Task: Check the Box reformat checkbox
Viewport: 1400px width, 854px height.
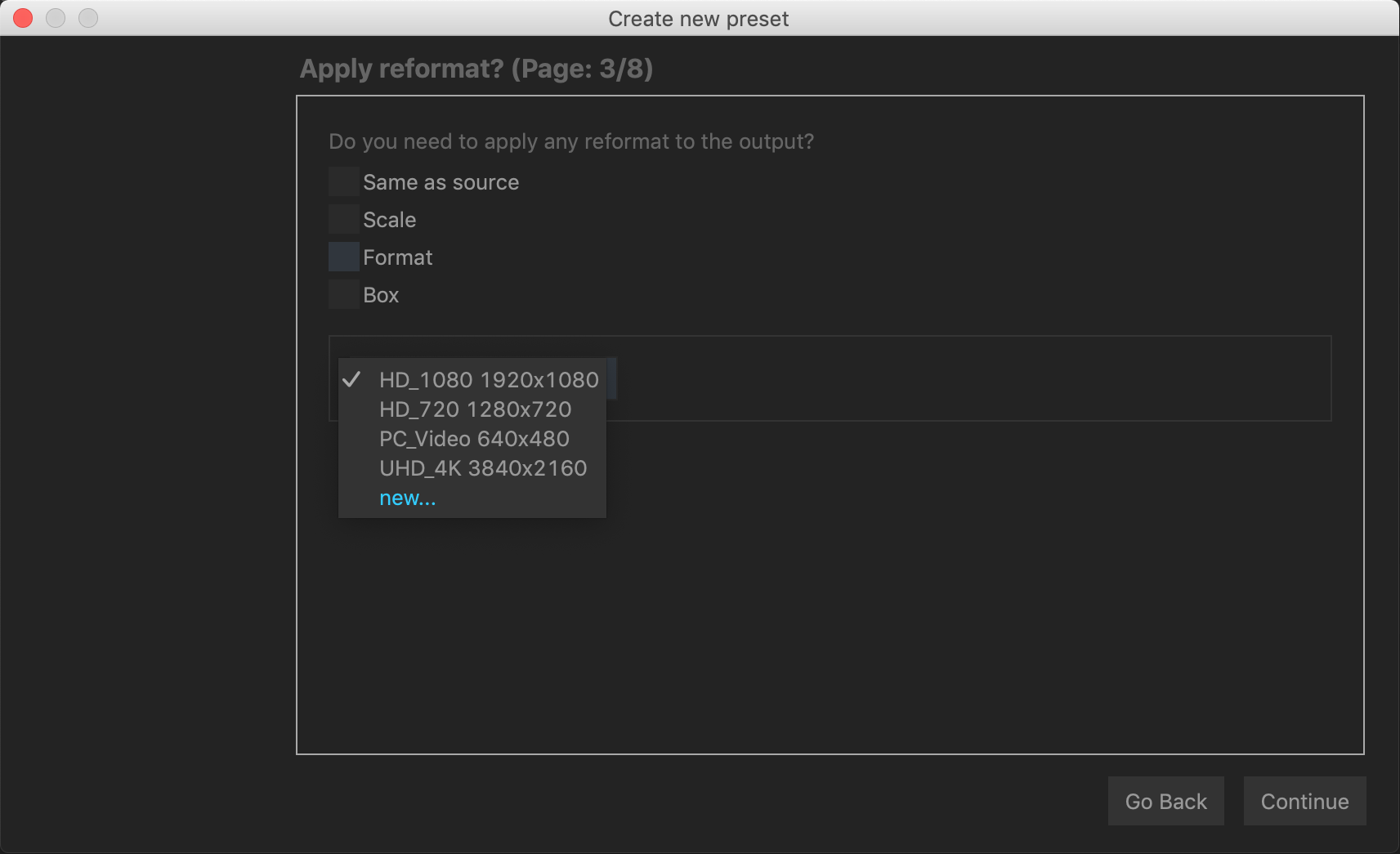Action: coord(343,294)
